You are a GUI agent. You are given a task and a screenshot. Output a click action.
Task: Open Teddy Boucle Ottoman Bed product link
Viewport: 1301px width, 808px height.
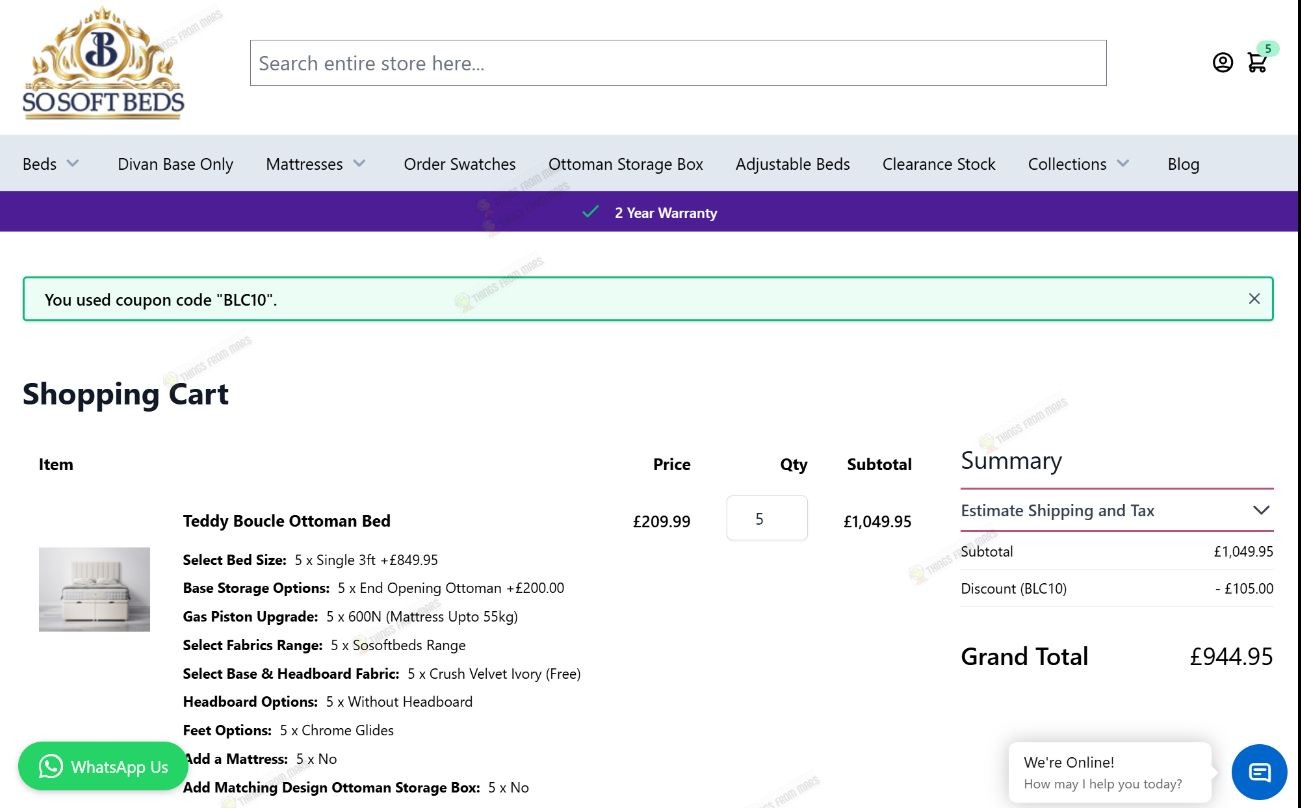point(287,521)
